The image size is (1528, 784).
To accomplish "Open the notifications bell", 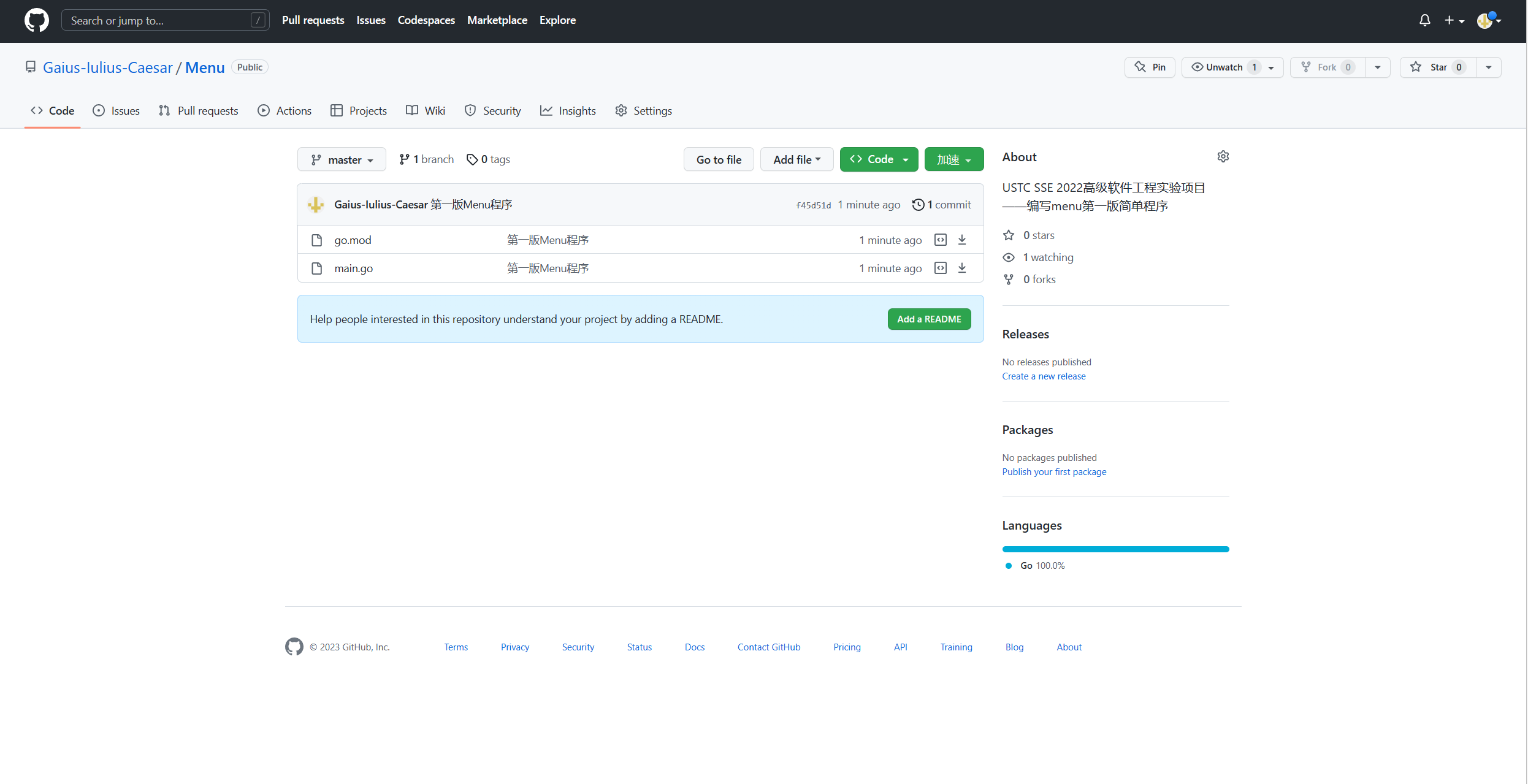I will (1424, 20).
